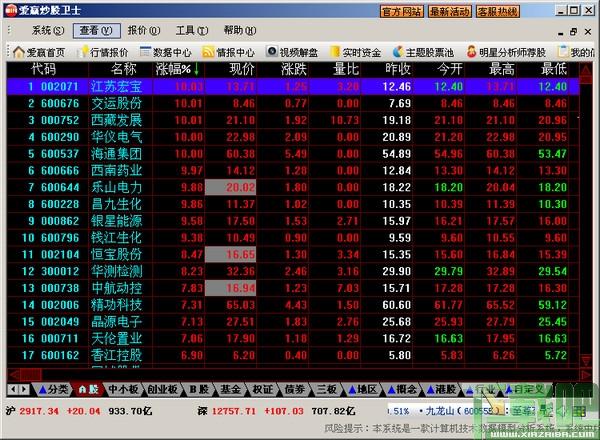Switch to the A股 tab

click(88, 389)
